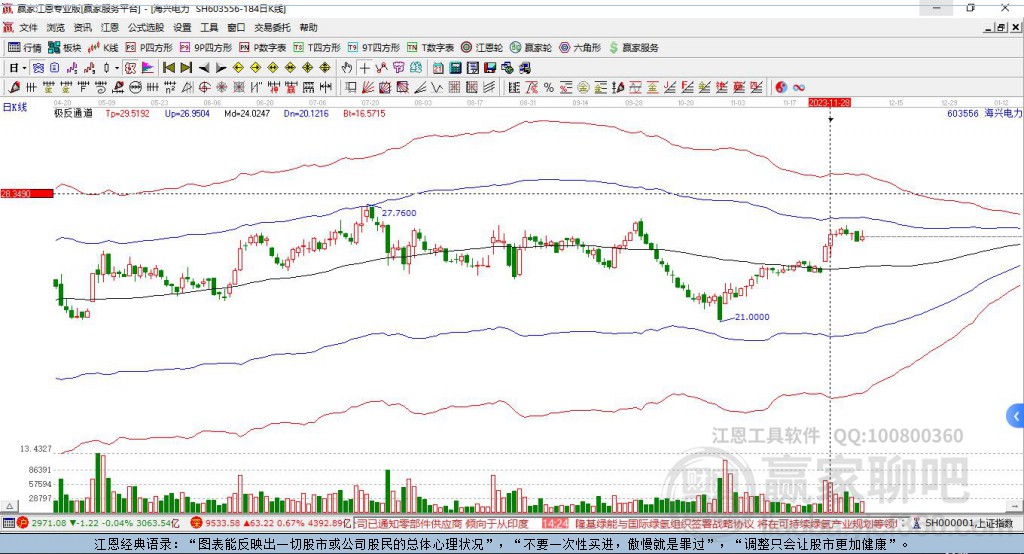The height and width of the screenshot is (554, 1024).
Task: Select the 2023-11-28 date marker
Action: [x=829, y=103]
